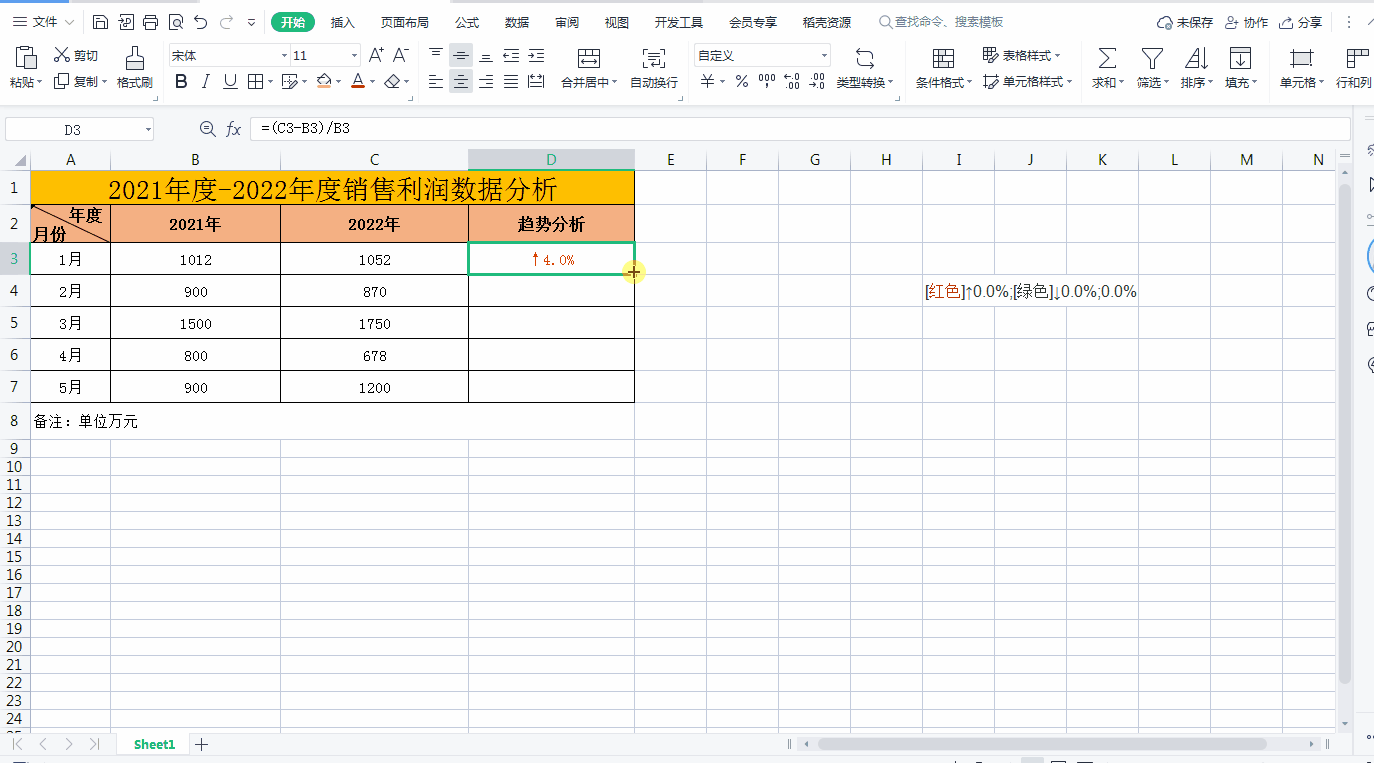Click the Filter (筛选) funnel icon
1374x763 pixels.
[x=1152, y=58]
